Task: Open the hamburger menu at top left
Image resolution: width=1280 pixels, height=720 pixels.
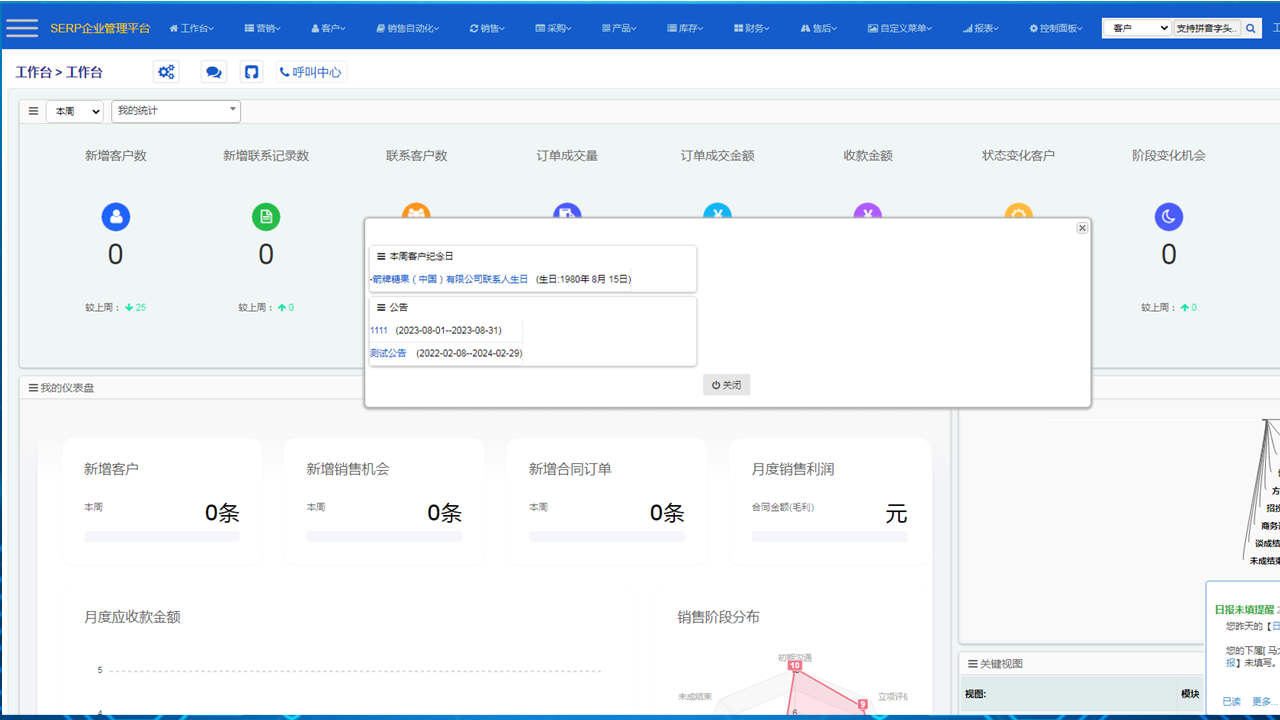Action: [x=21, y=27]
